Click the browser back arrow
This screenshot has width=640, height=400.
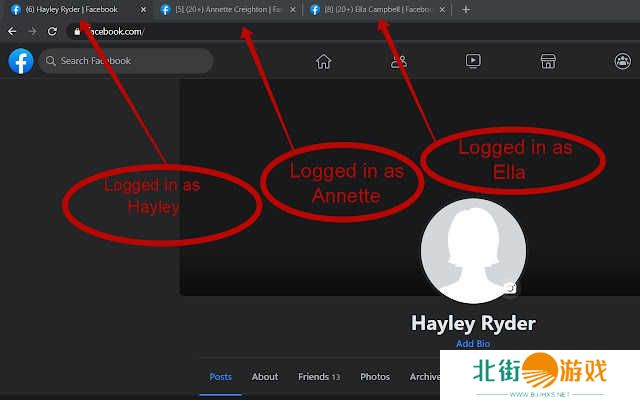point(12,31)
